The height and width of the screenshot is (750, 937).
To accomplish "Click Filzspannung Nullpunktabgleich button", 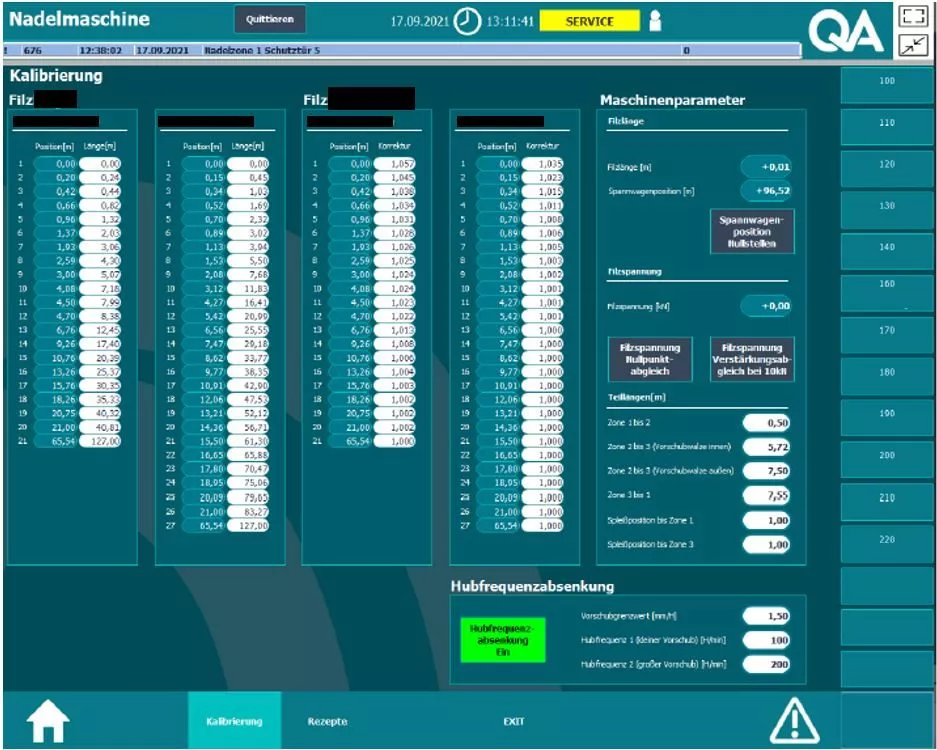I will tap(650, 359).
